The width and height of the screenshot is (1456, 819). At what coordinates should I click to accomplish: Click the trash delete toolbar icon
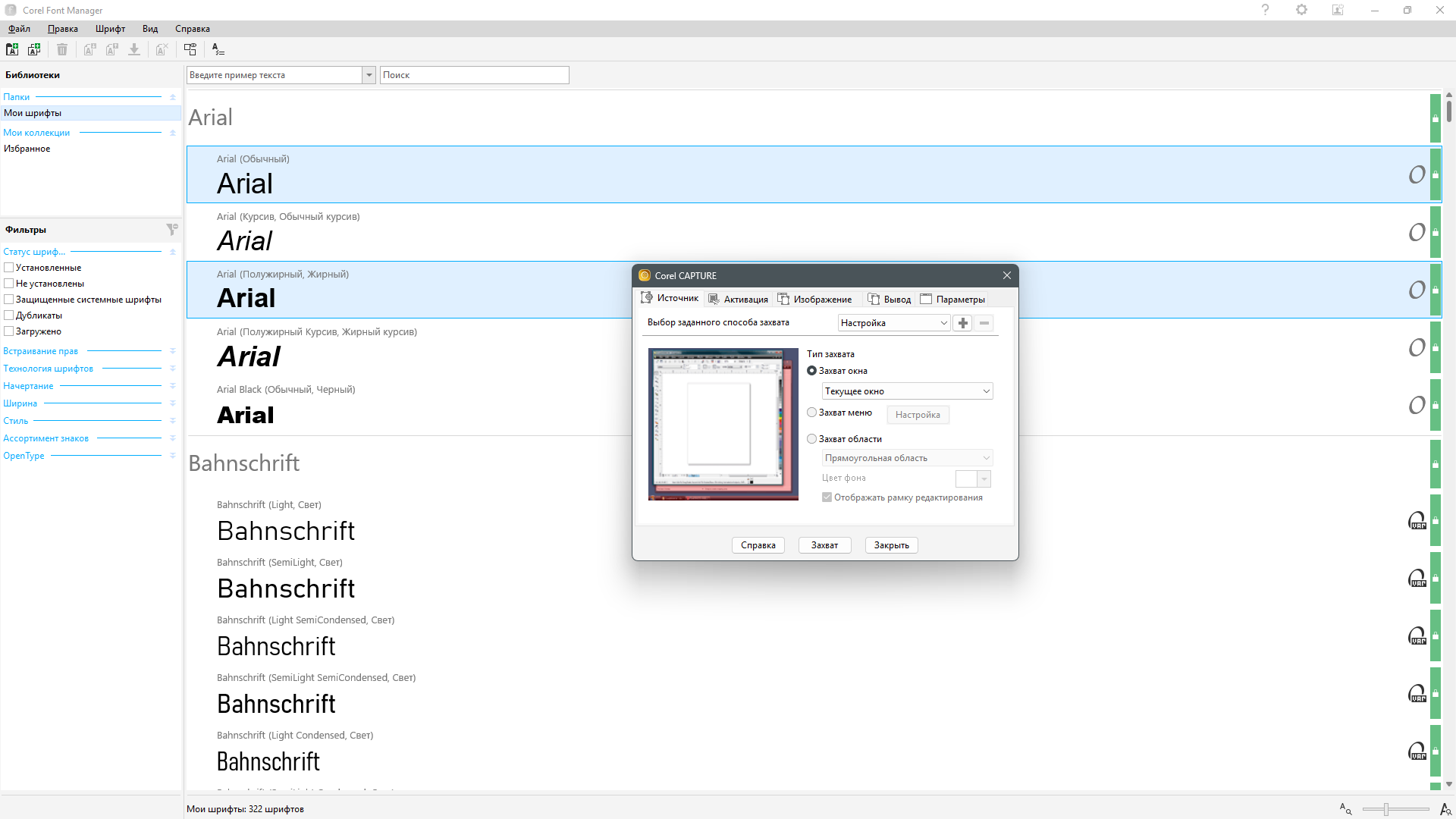point(62,49)
